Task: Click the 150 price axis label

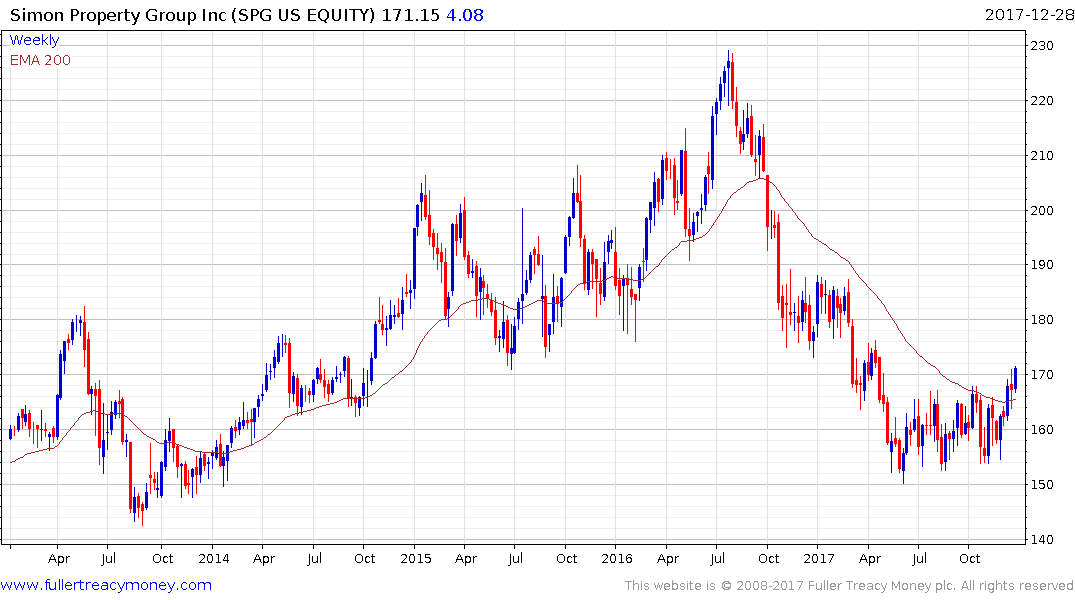Action: 1041,484
